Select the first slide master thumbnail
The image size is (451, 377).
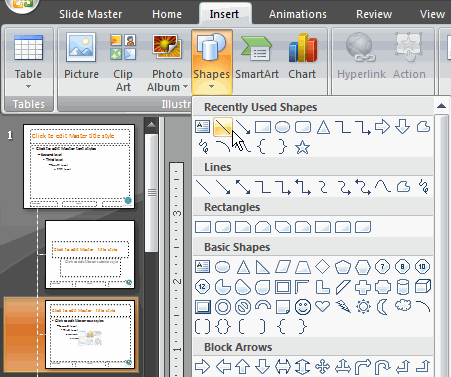(x=79, y=166)
